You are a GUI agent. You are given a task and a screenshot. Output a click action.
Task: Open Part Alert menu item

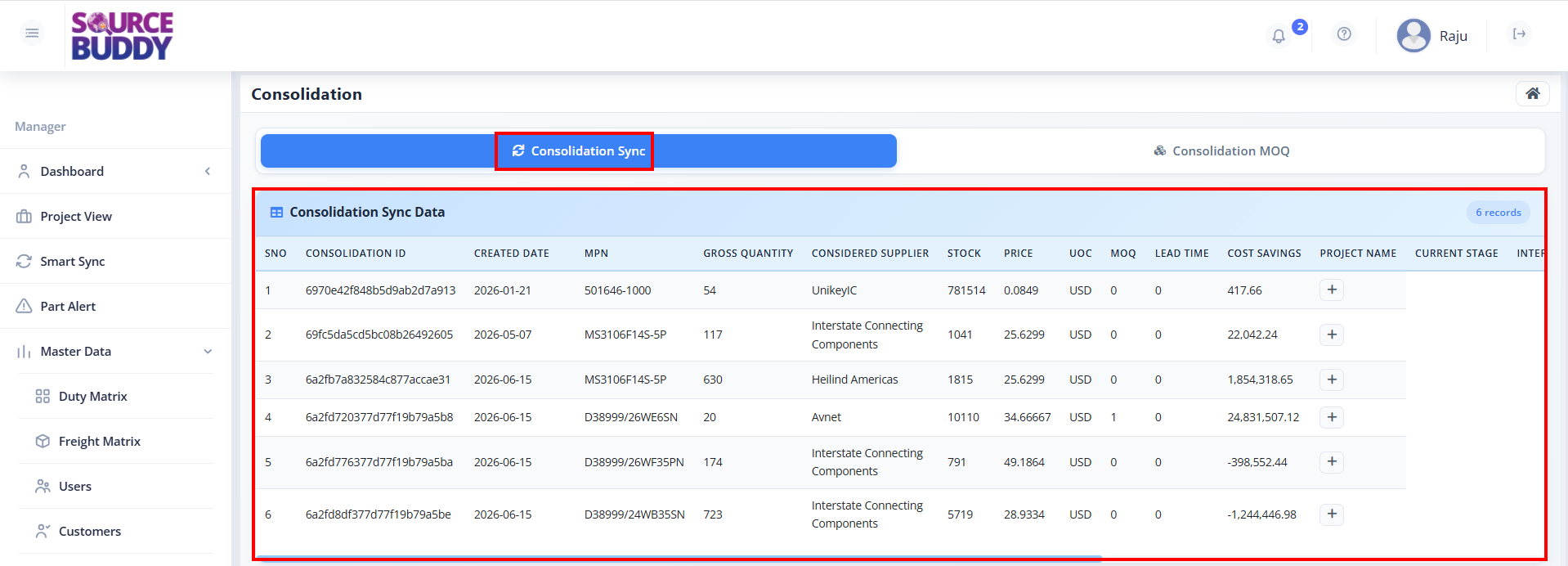point(115,306)
